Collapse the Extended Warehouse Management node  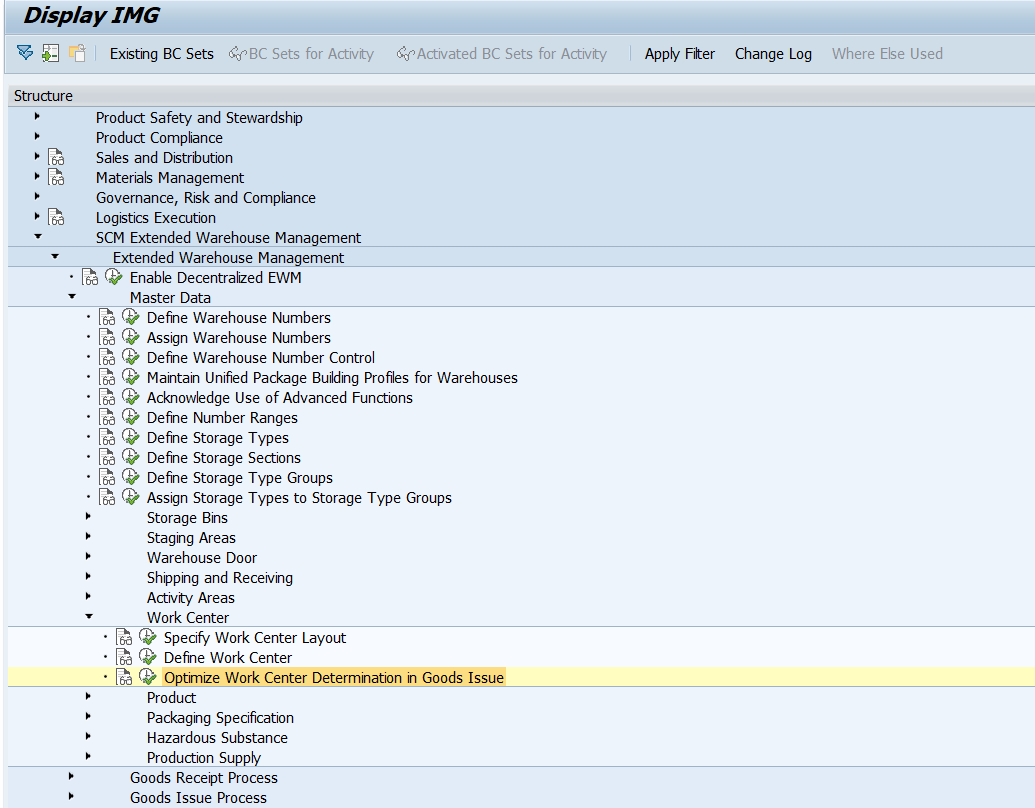pyautogui.click(x=55, y=256)
